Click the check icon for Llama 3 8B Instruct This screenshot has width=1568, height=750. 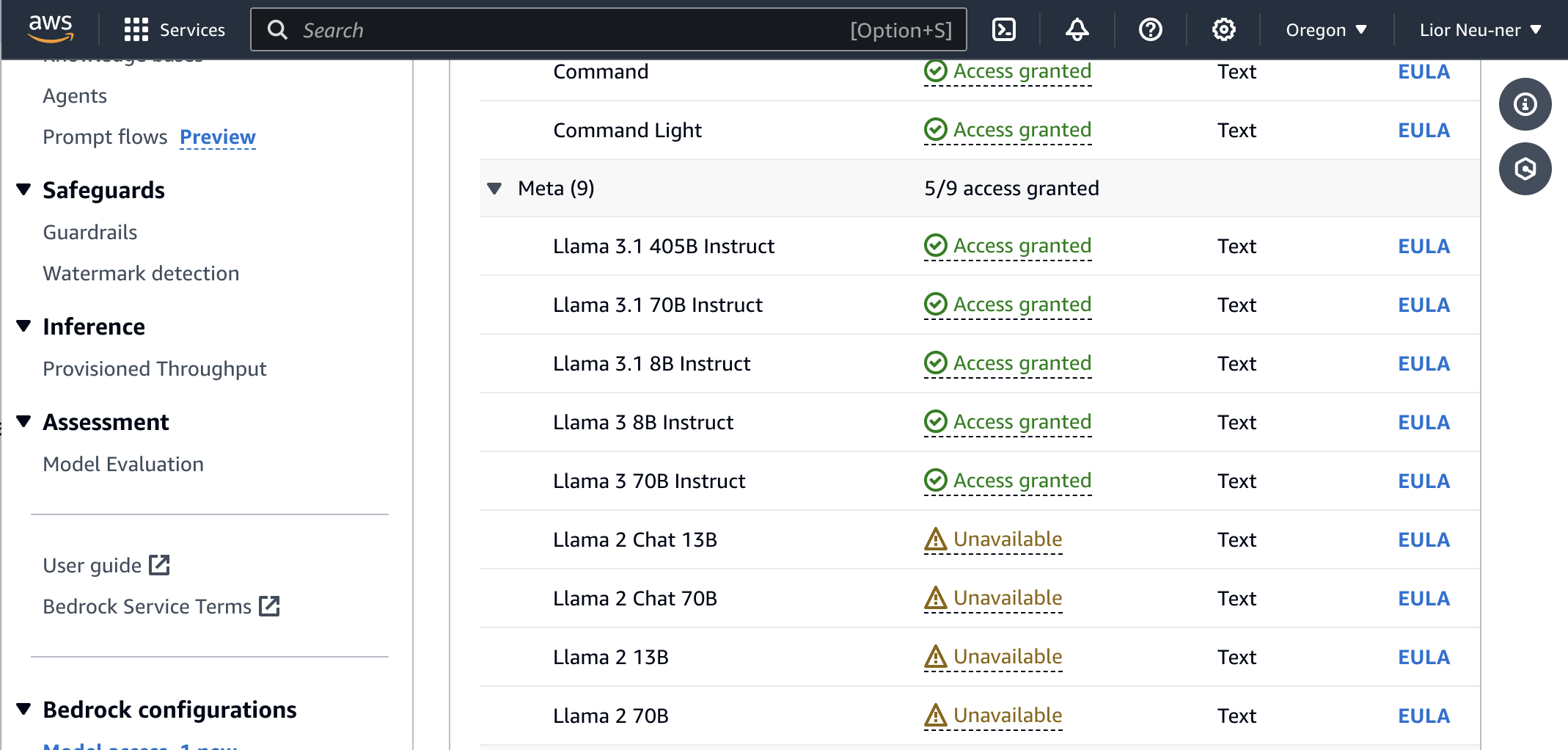[935, 422]
